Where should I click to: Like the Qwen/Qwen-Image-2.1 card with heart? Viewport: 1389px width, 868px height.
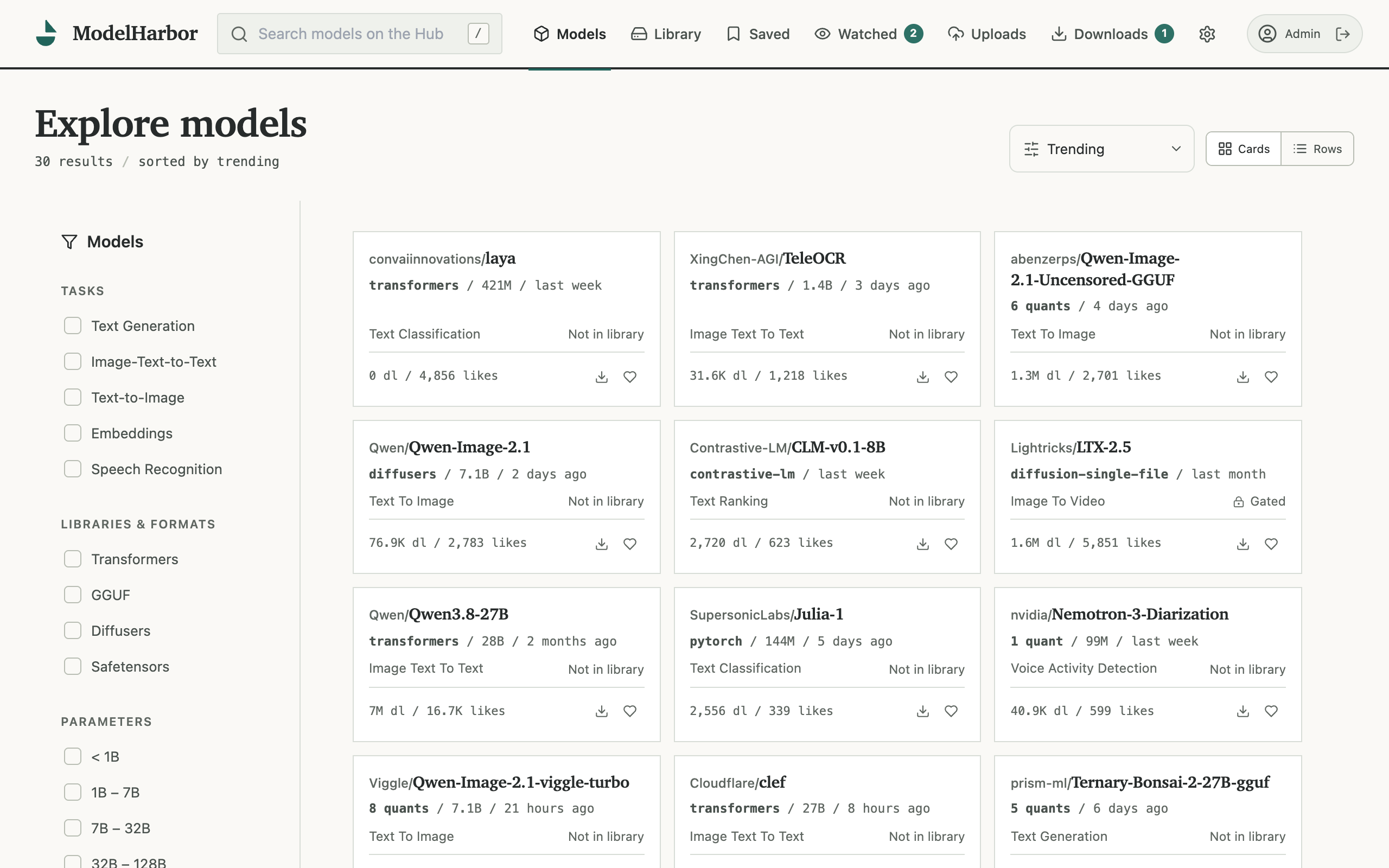629,544
